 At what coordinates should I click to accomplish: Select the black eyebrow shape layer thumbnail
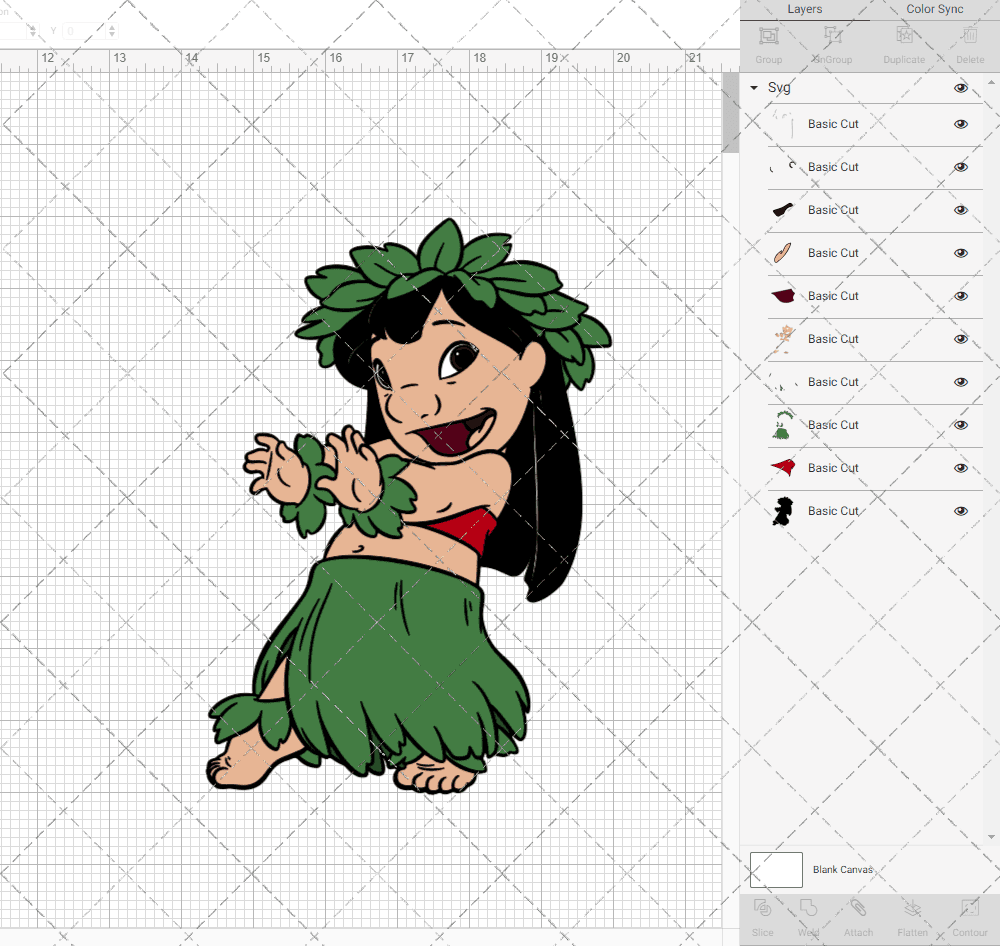click(783, 210)
